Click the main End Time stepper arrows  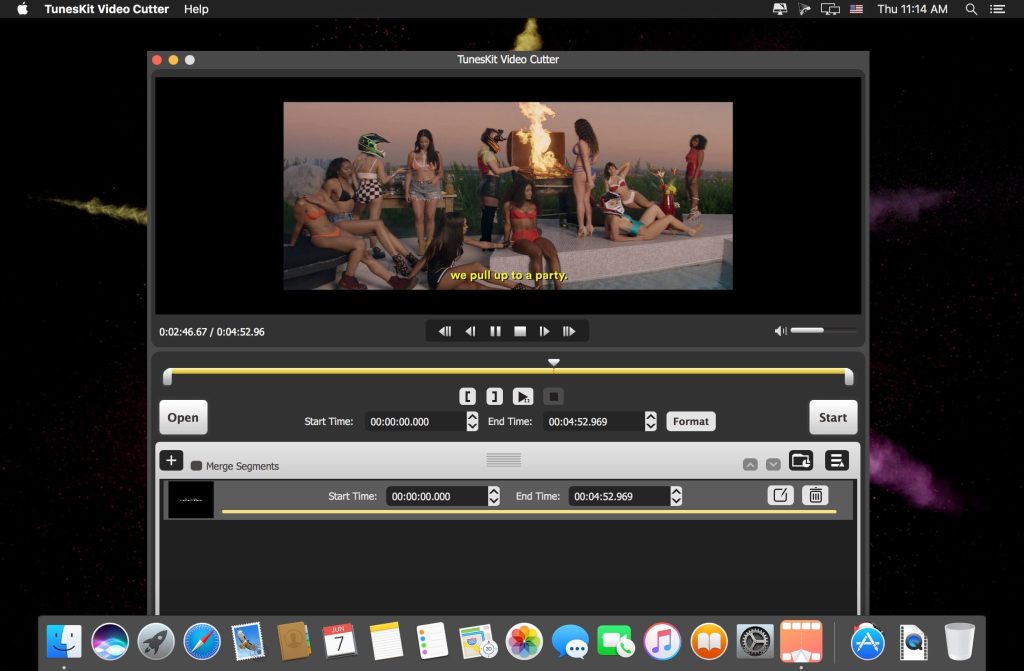click(651, 422)
